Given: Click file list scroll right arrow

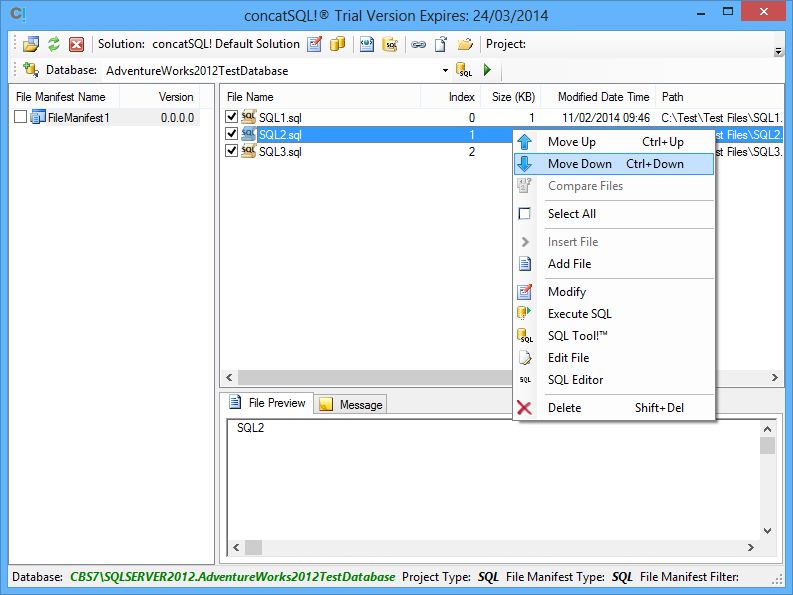Looking at the screenshot, I should tap(775, 377).
